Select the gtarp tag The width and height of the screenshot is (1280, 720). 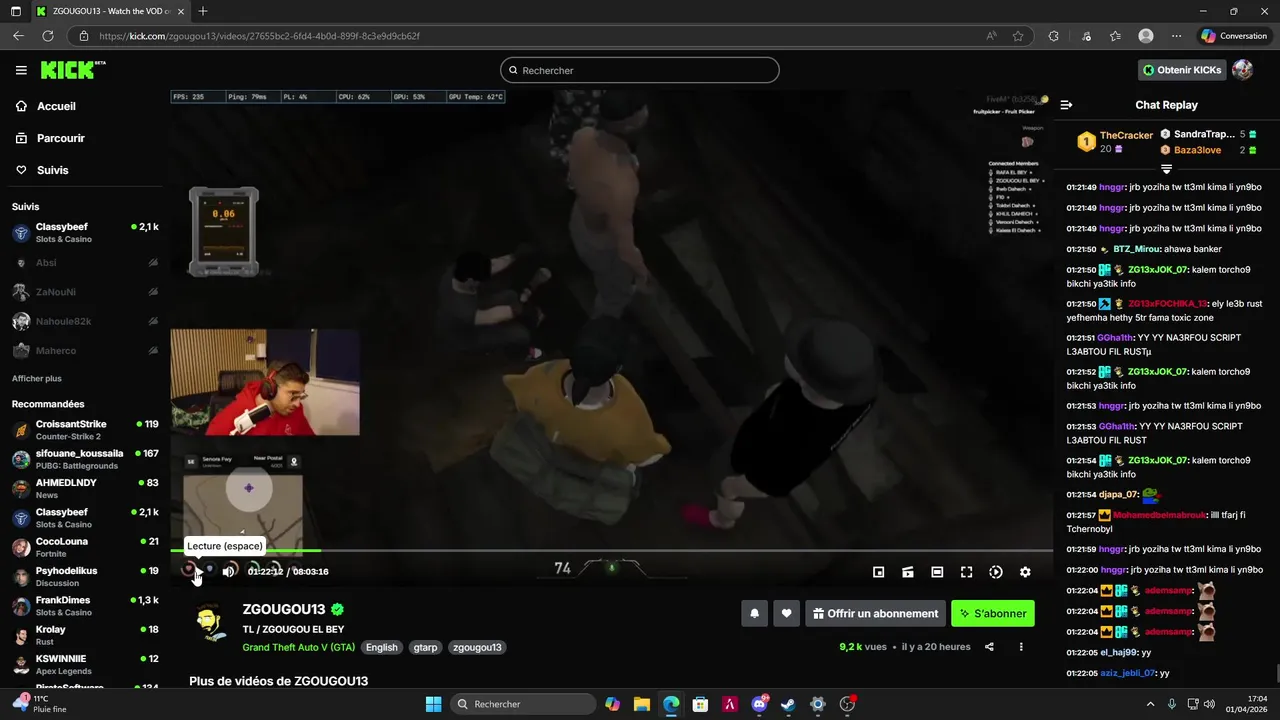[426, 647]
